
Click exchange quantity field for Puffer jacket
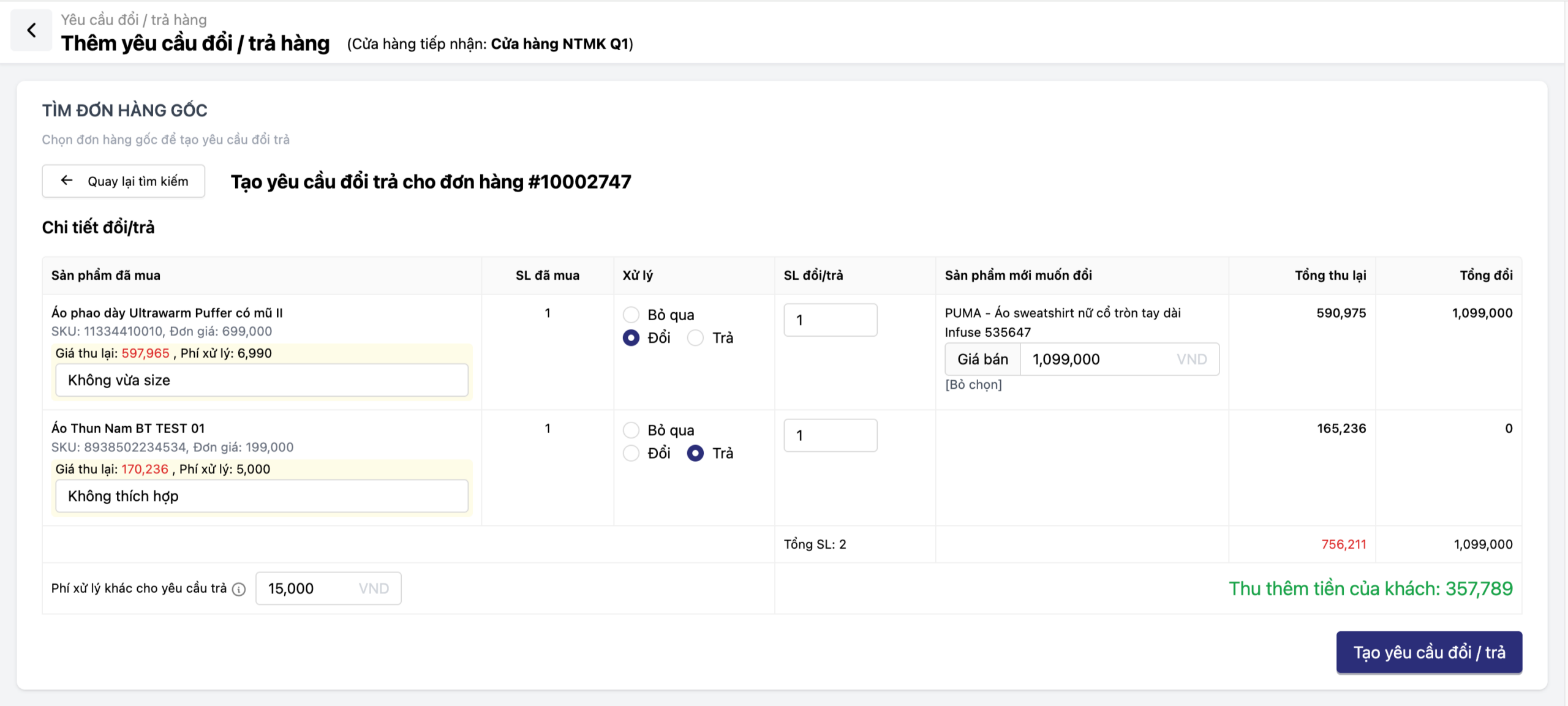(x=830, y=320)
